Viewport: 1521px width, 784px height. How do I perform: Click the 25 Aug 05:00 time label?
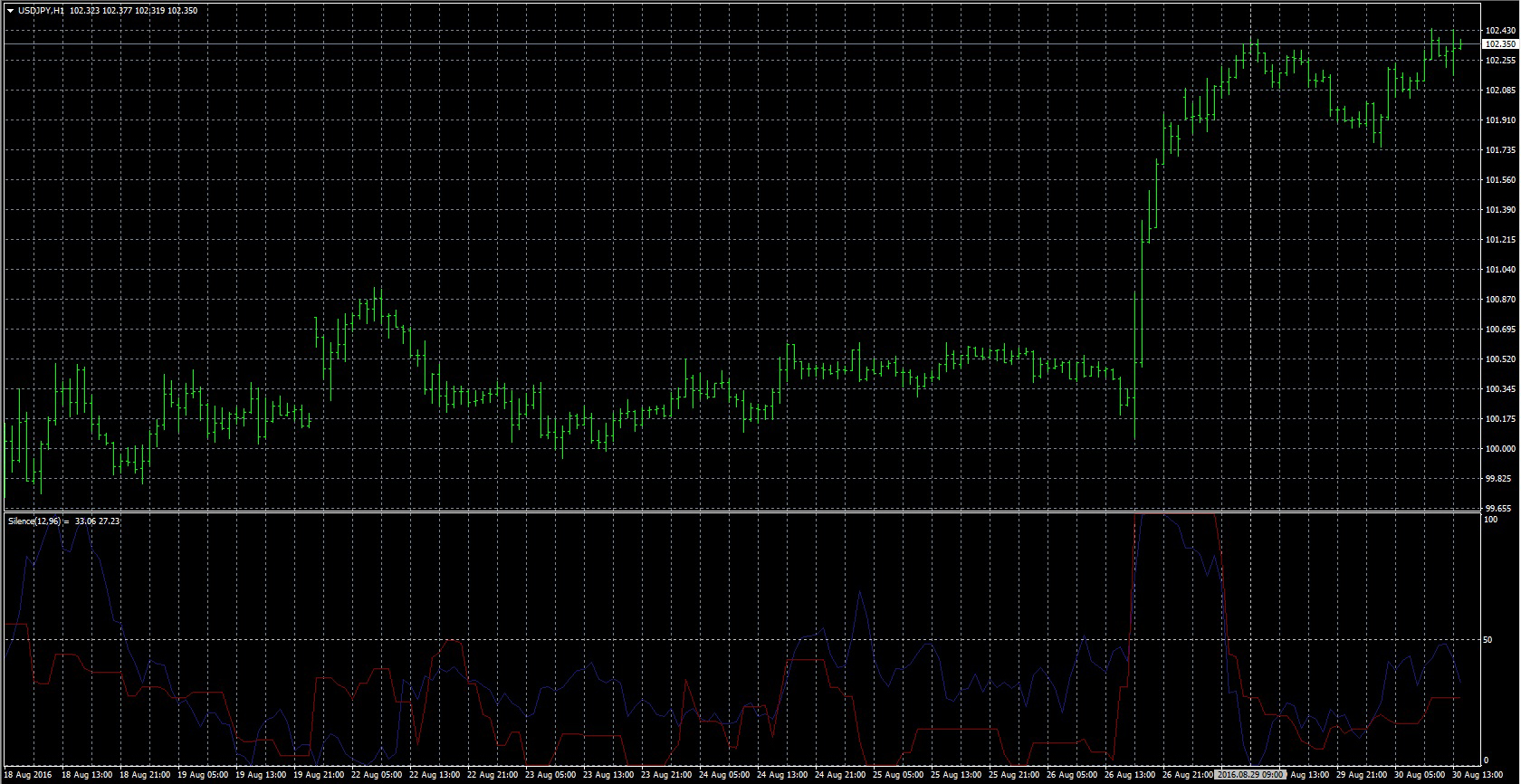898,775
